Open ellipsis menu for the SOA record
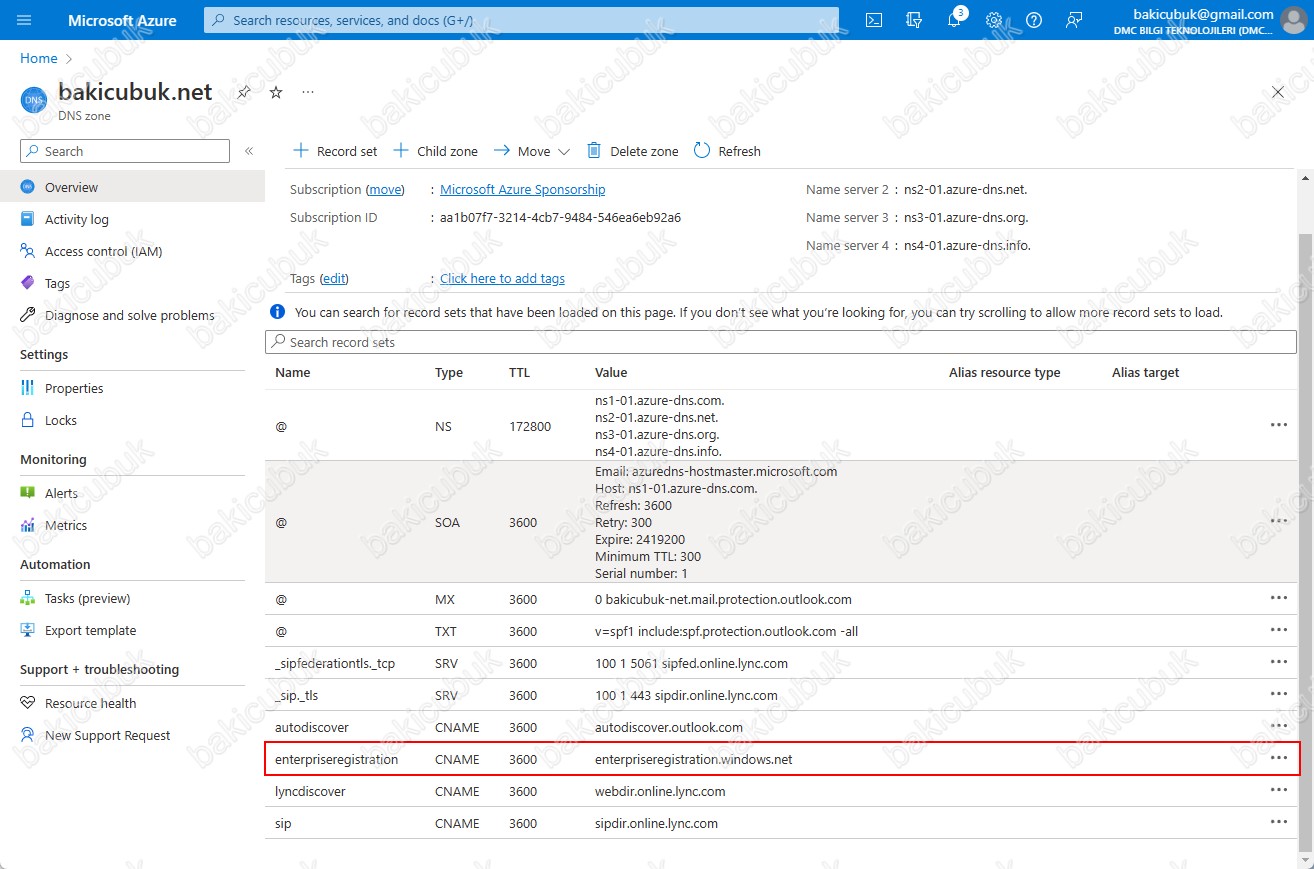 1278,521
